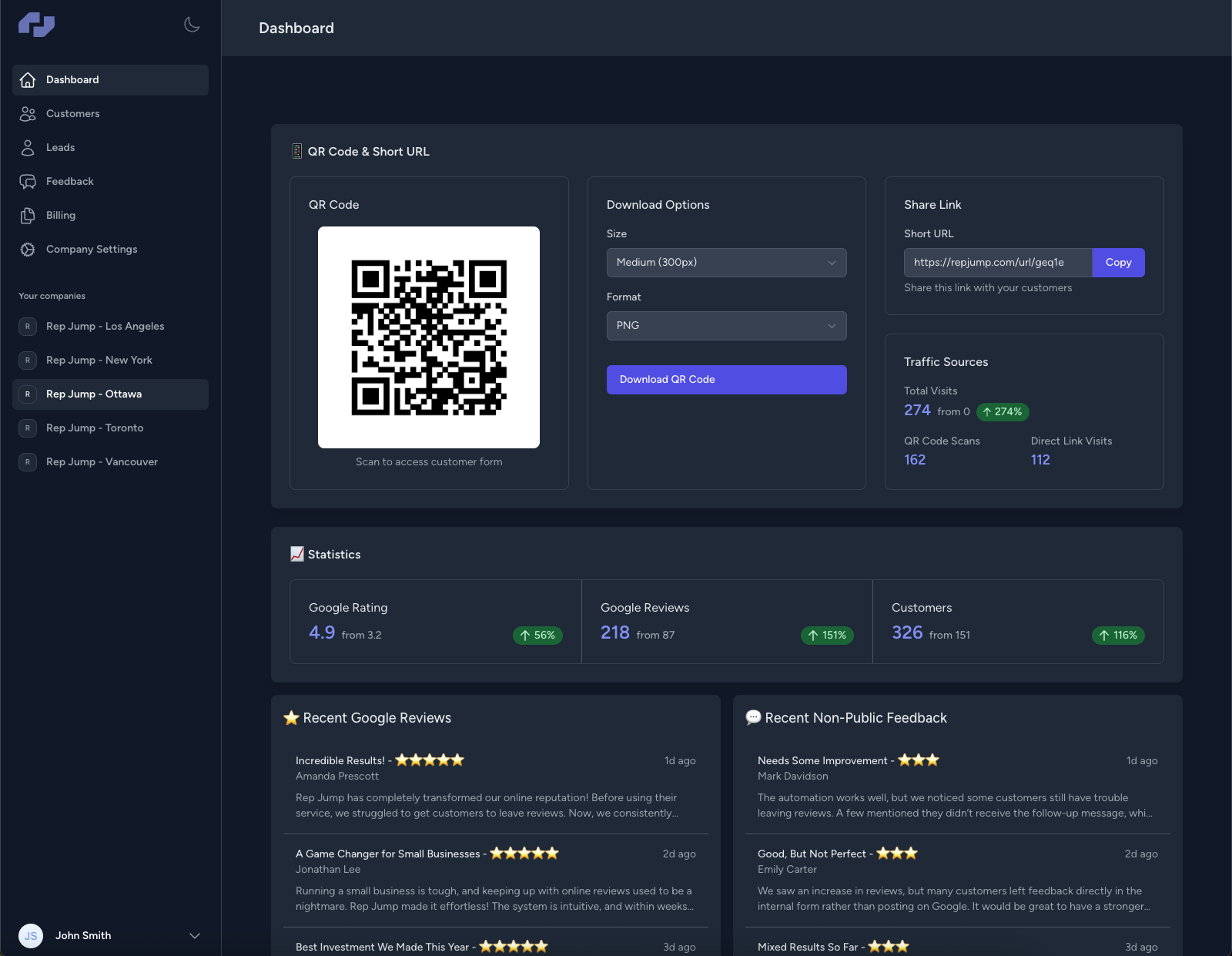Copy the short URL link
The width and height of the screenshot is (1232, 956).
[x=1118, y=262]
